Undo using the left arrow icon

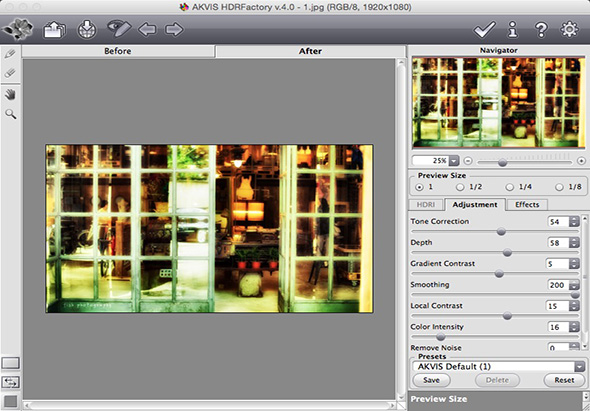point(147,29)
